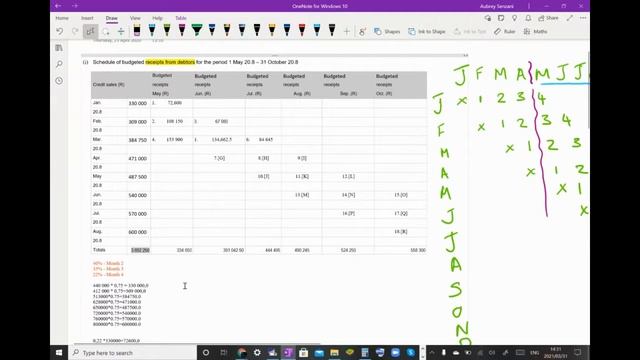
Task: Click the 540 000 Jun credit sales cell
Action: [x=138, y=195]
